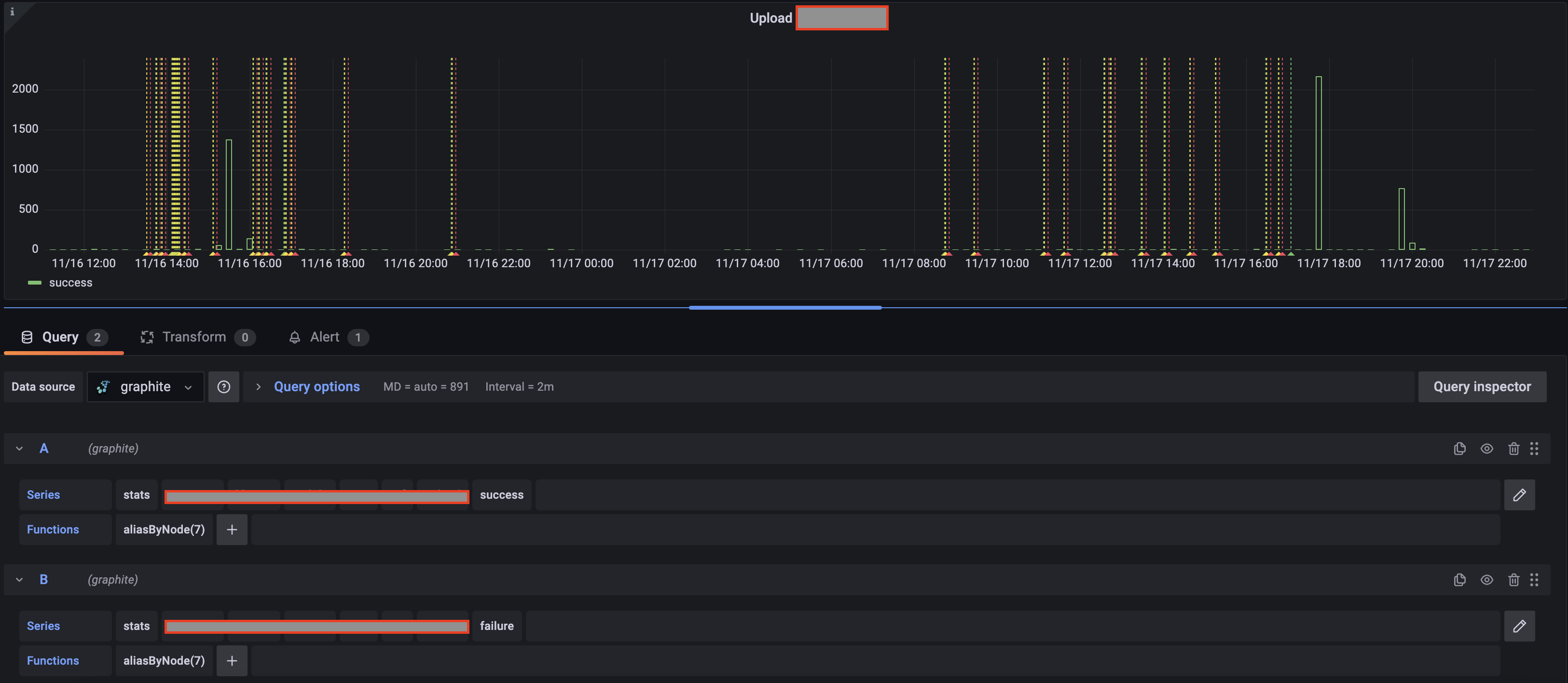This screenshot has height=683, width=1568.
Task: Add a function to query B with plus icon
Action: (231, 660)
